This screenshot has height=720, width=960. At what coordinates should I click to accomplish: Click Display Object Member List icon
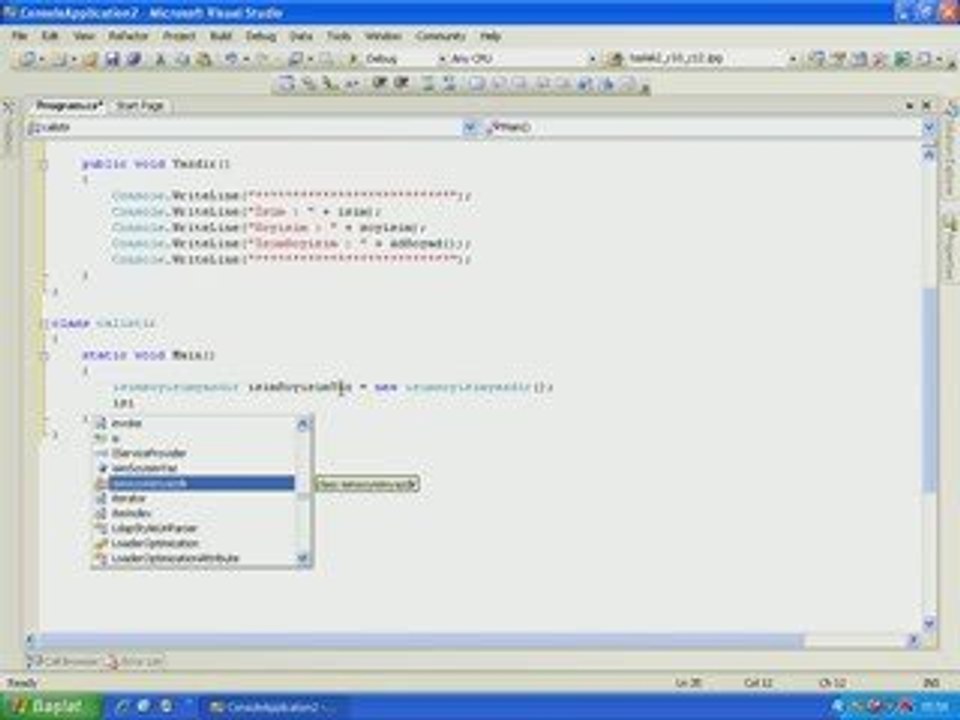(x=286, y=83)
